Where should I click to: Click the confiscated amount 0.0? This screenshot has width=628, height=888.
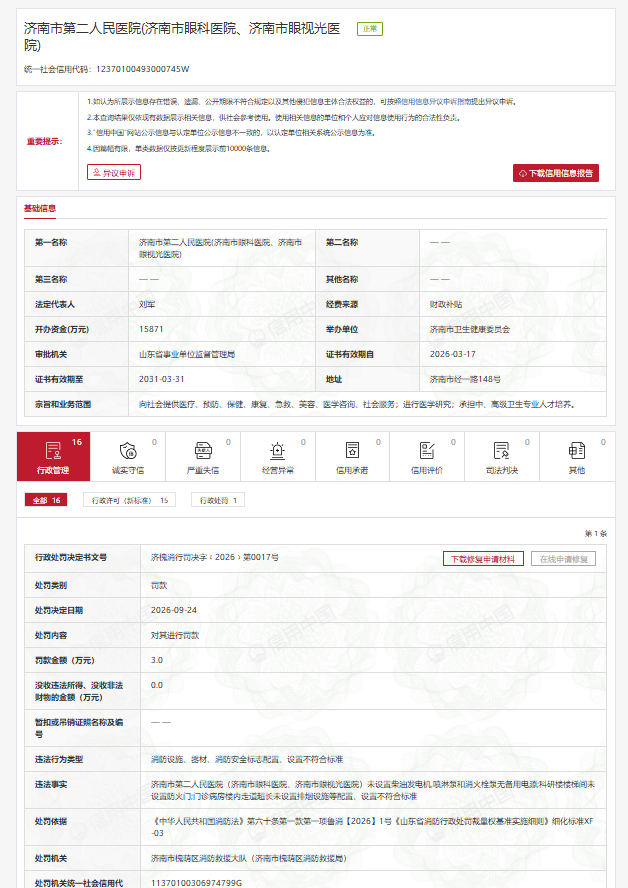click(157, 685)
